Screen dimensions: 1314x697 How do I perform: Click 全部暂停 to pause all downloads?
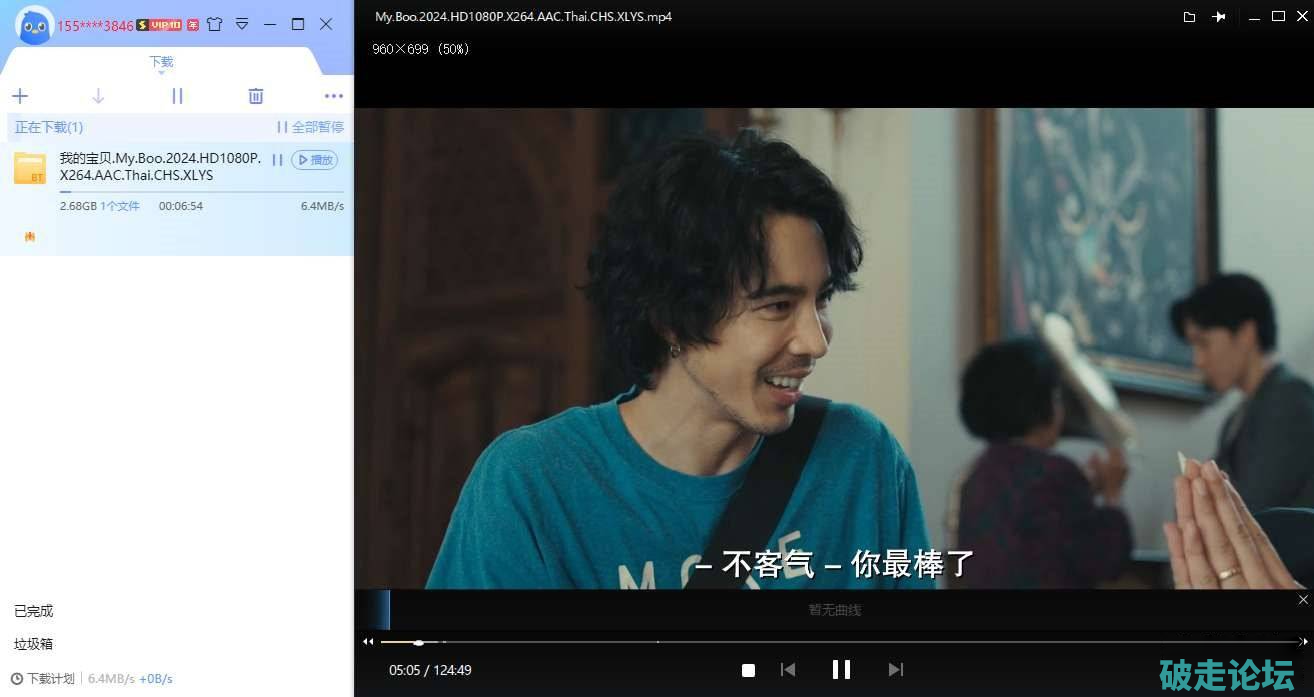point(310,127)
